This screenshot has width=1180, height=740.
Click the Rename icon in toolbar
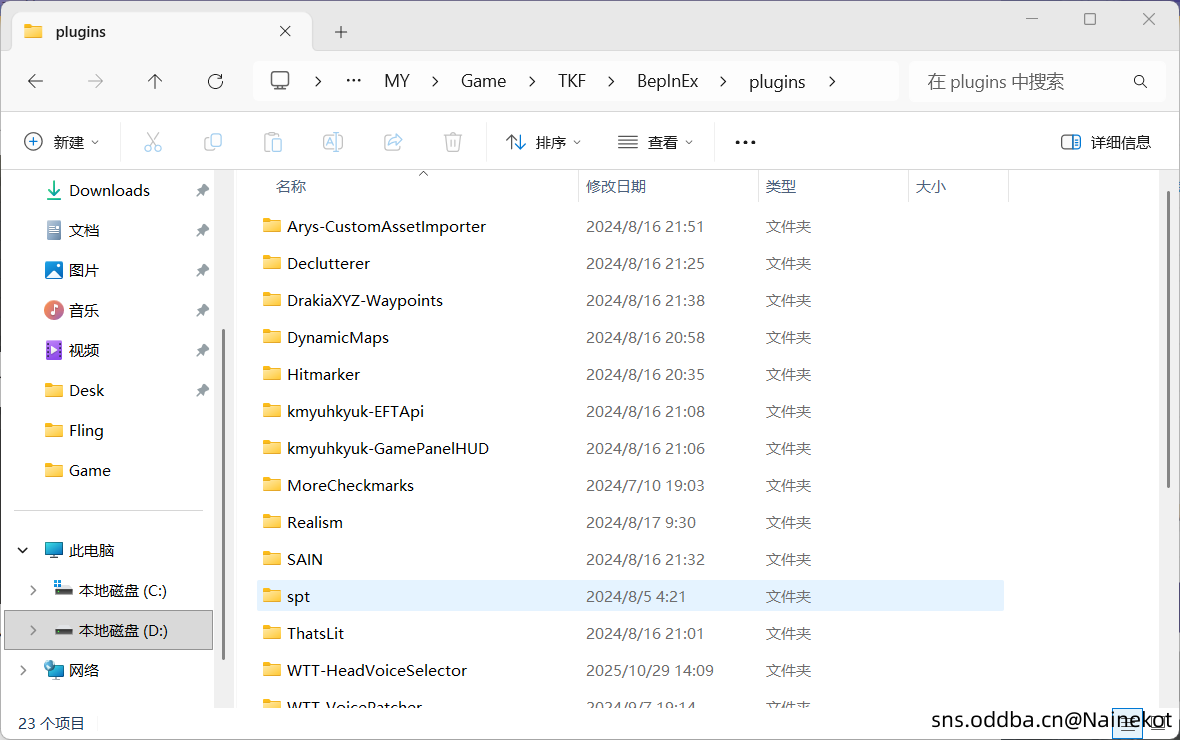pos(333,142)
